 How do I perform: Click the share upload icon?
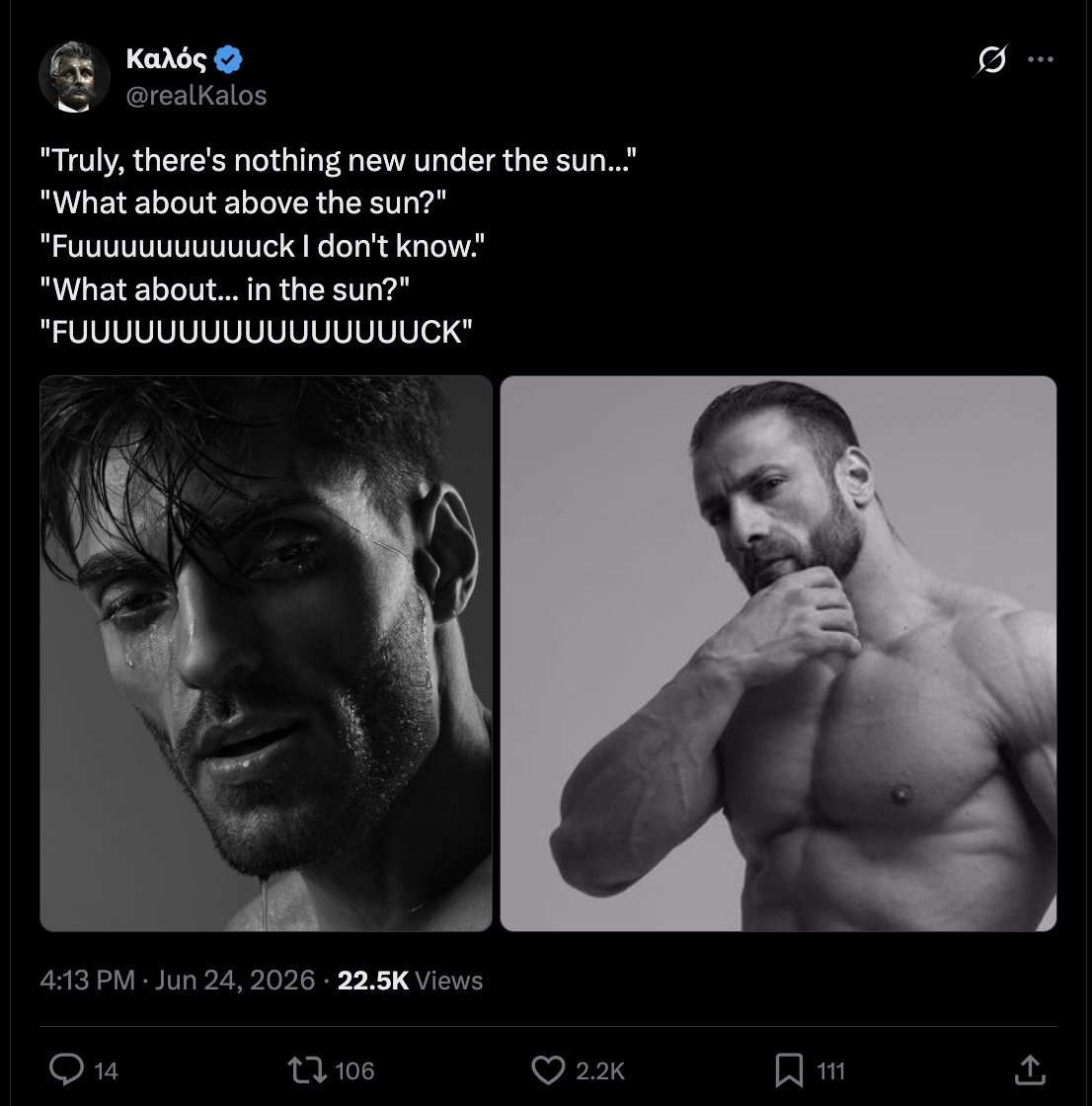coord(1030,1069)
